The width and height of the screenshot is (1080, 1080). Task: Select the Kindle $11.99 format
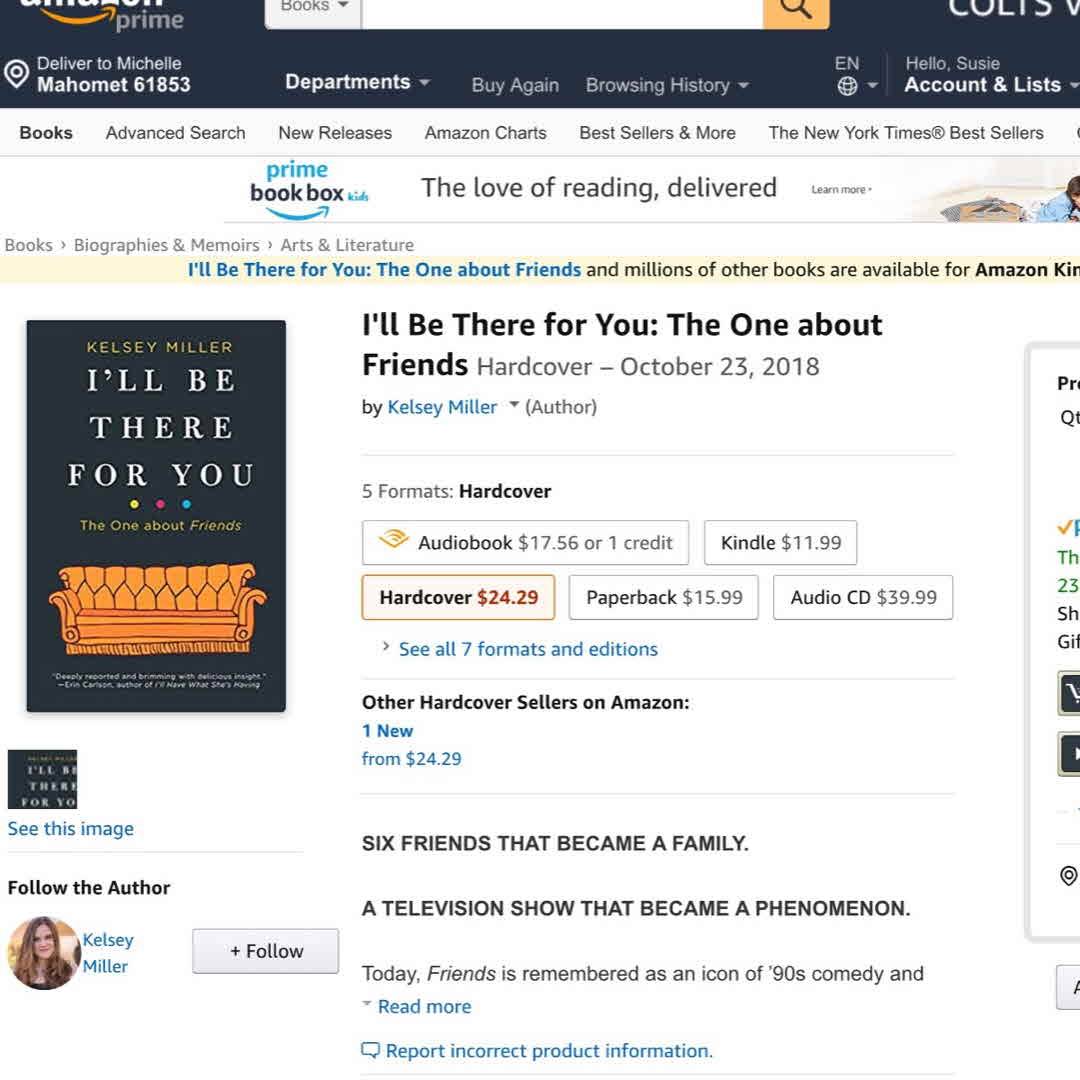(x=780, y=543)
